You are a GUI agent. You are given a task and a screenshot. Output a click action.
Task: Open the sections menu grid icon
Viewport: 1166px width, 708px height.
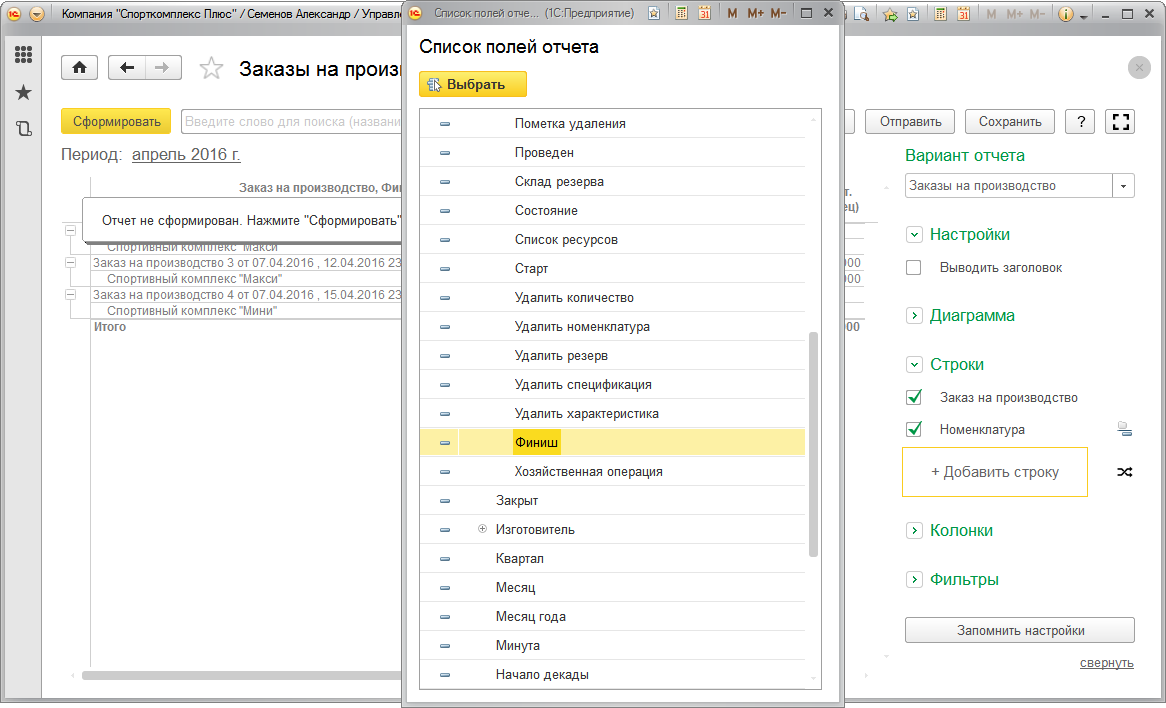23,55
